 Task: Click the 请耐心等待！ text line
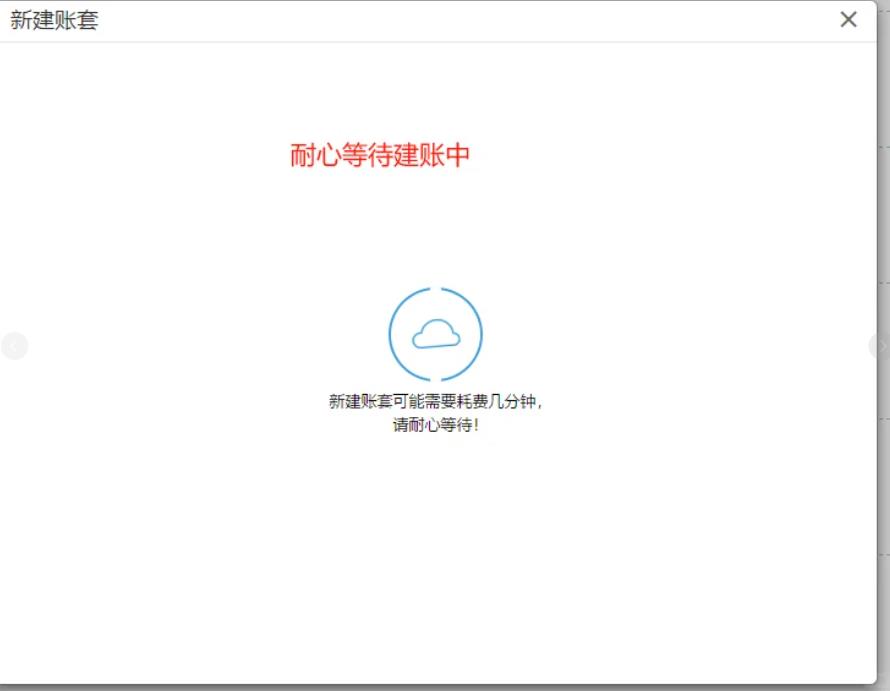pyautogui.click(x=435, y=425)
